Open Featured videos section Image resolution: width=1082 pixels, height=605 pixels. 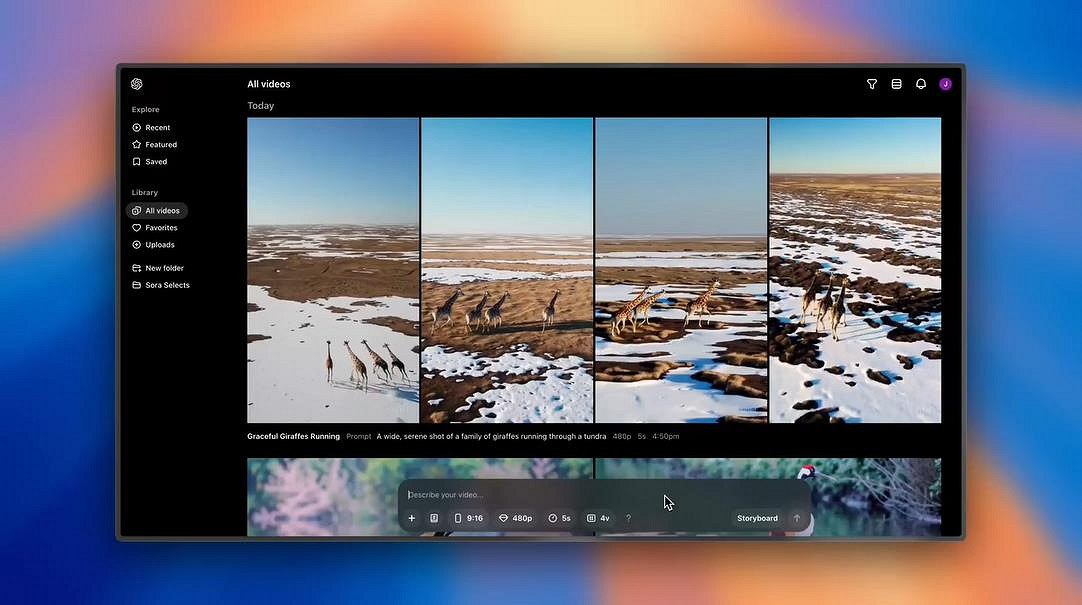coord(160,145)
